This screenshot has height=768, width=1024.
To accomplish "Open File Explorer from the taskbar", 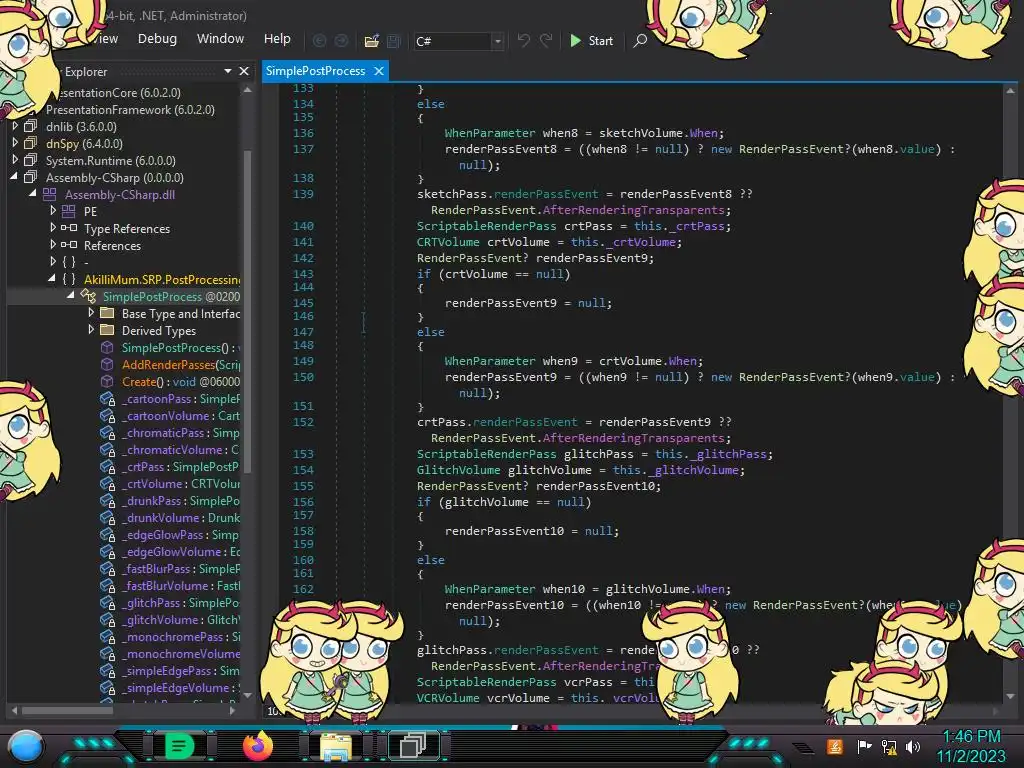I will point(336,746).
